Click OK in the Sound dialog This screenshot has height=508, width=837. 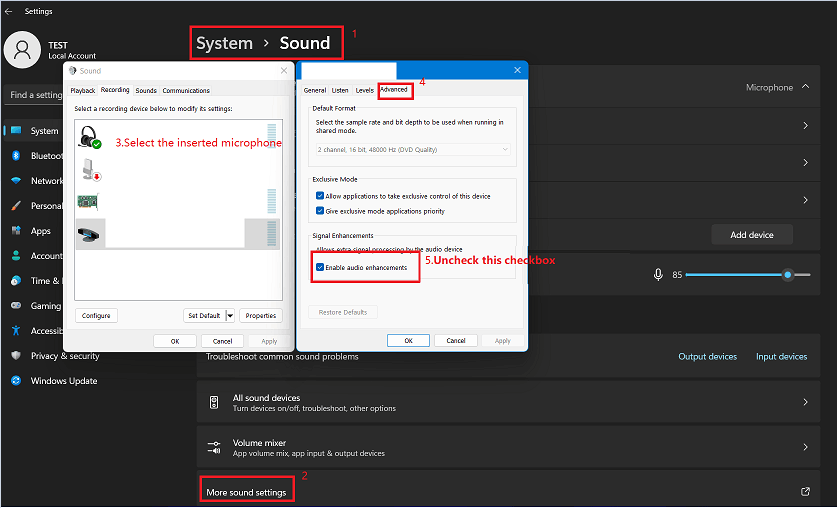coord(175,341)
